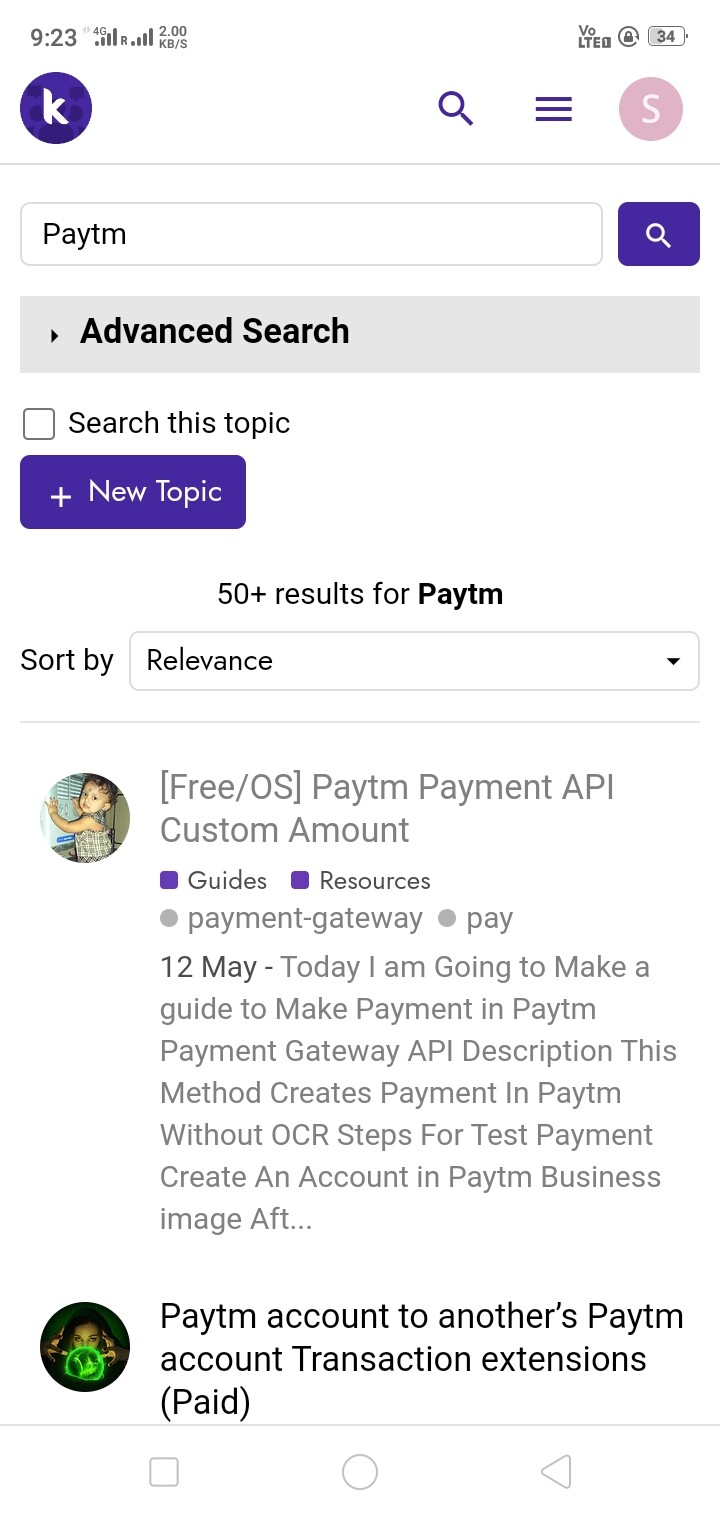The height and width of the screenshot is (1520, 720).
Task: Open the hamburger menu
Action: 553,108
